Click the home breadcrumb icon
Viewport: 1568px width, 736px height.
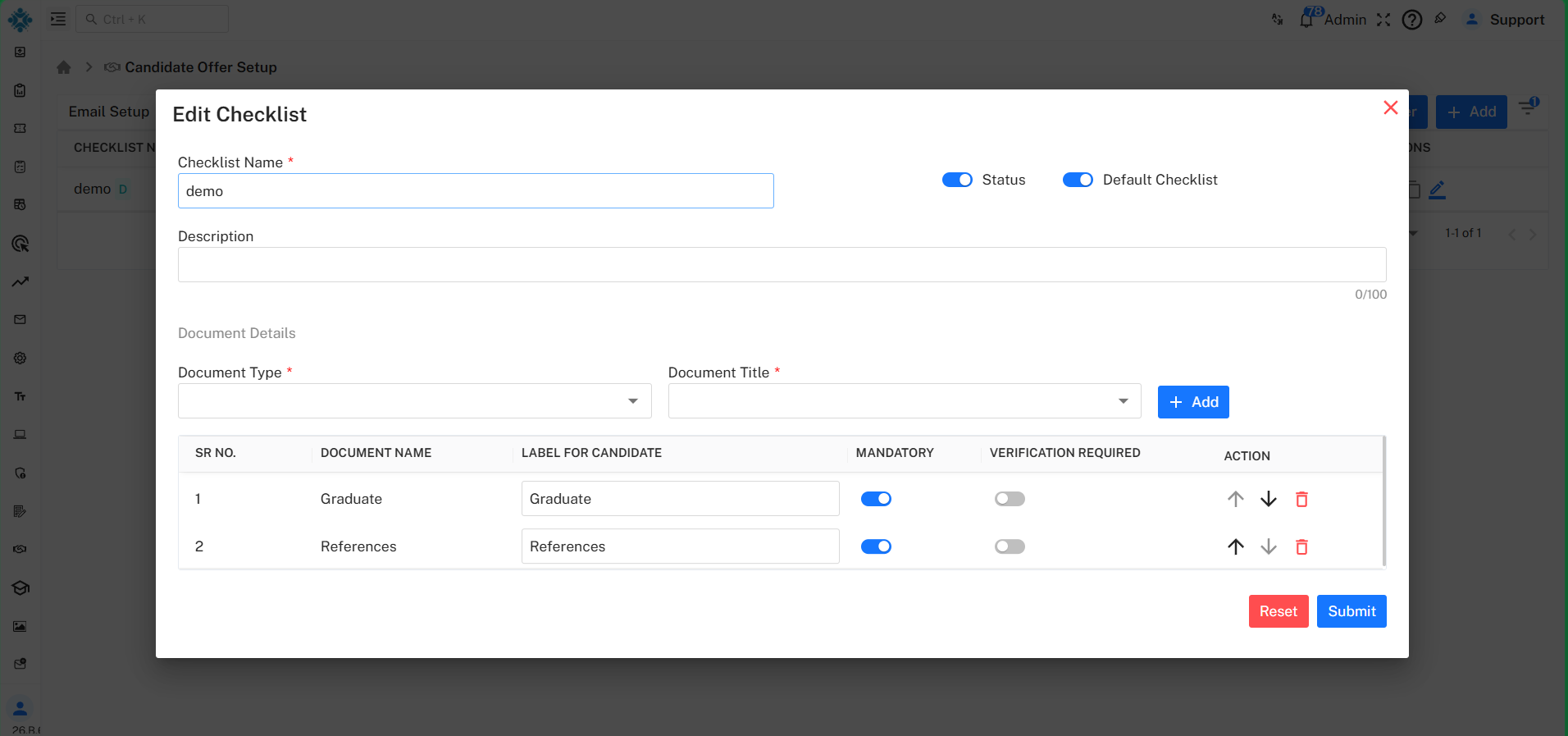pyautogui.click(x=64, y=67)
